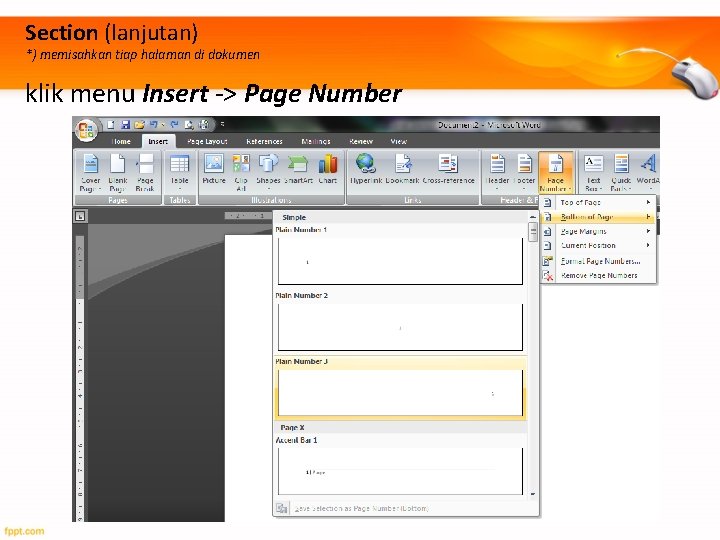Click the tab selector box beside ruler
Screen dimensions: 720x540
pyautogui.click(x=80, y=216)
